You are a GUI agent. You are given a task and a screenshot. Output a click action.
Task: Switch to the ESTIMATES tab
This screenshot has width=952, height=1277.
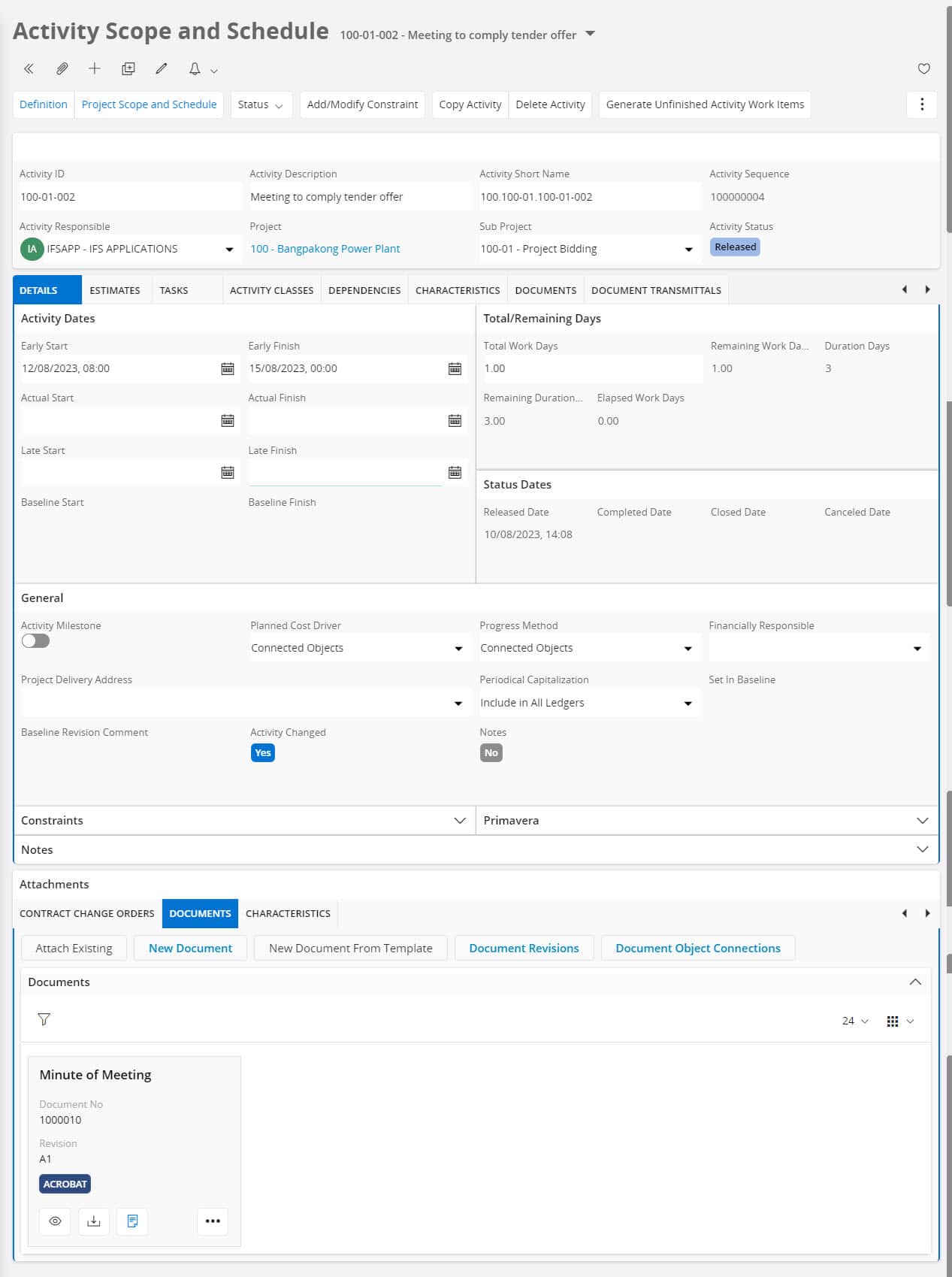115,290
